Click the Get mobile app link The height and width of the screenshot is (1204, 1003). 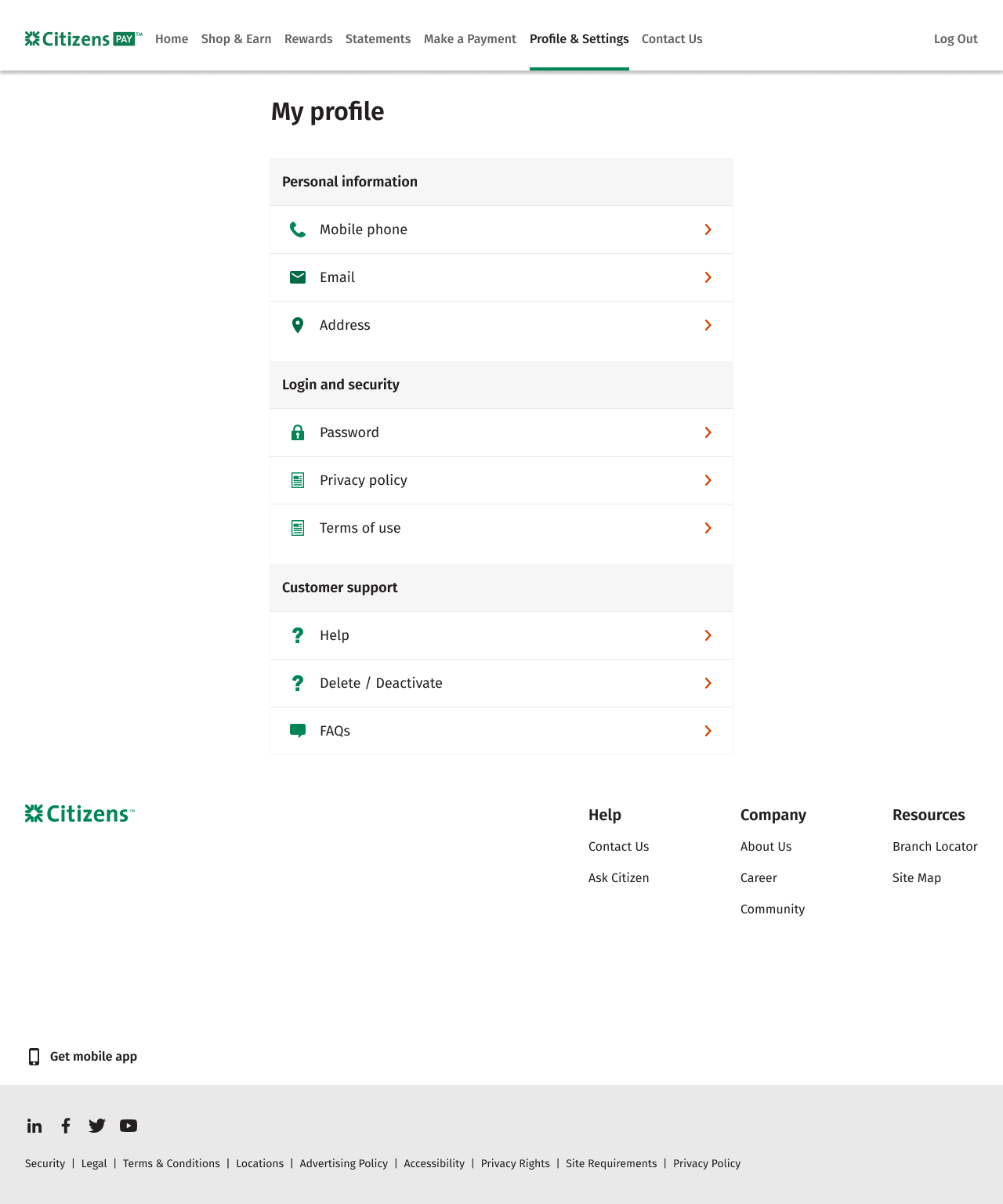(93, 1057)
